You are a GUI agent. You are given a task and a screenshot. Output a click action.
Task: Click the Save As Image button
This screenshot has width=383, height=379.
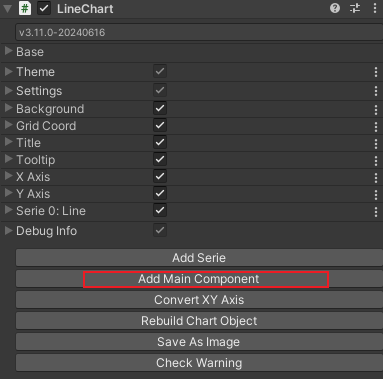click(199, 342)
